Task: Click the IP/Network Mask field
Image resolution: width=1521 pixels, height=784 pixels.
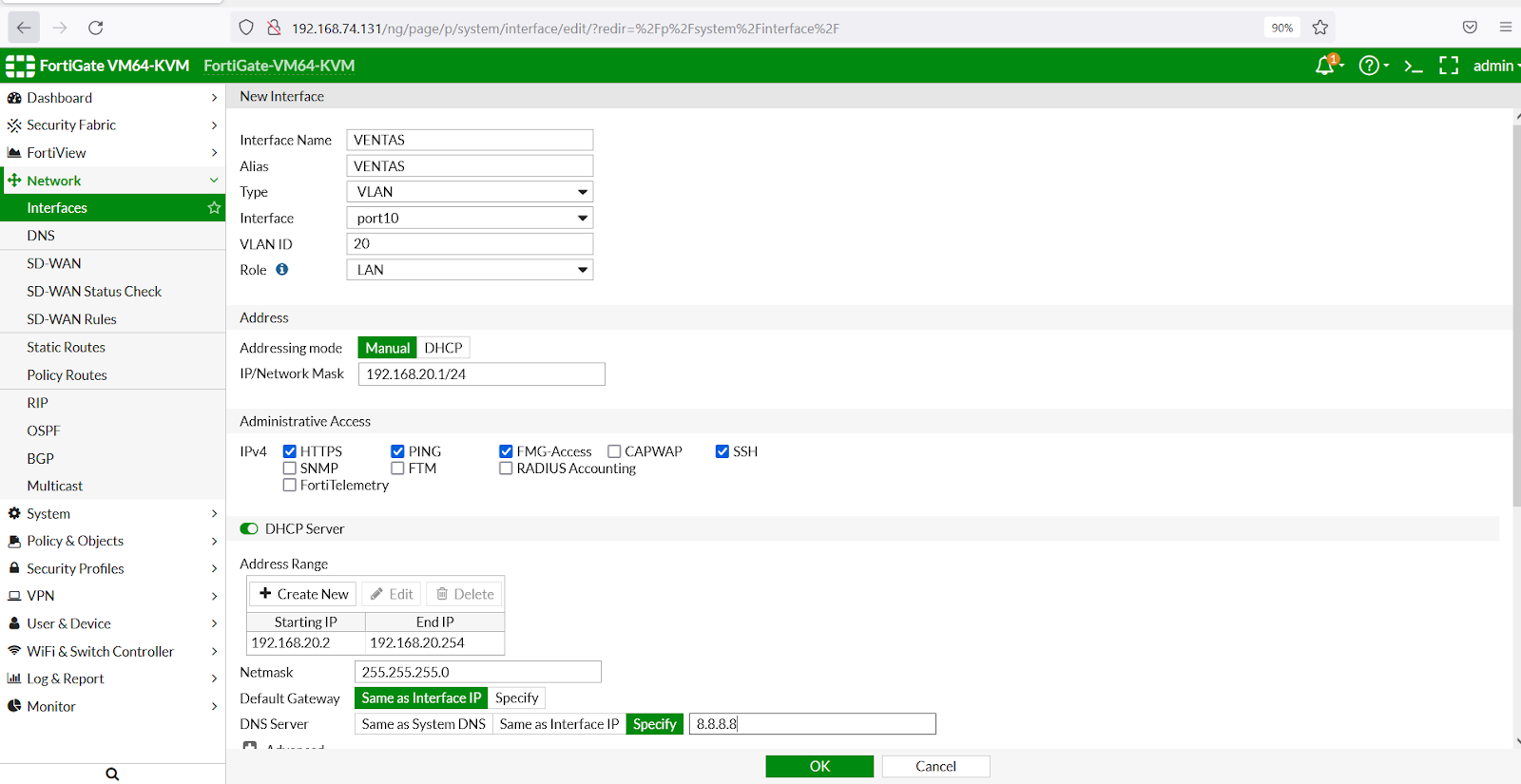Action: pyautogui.click(x=481, y=374)
